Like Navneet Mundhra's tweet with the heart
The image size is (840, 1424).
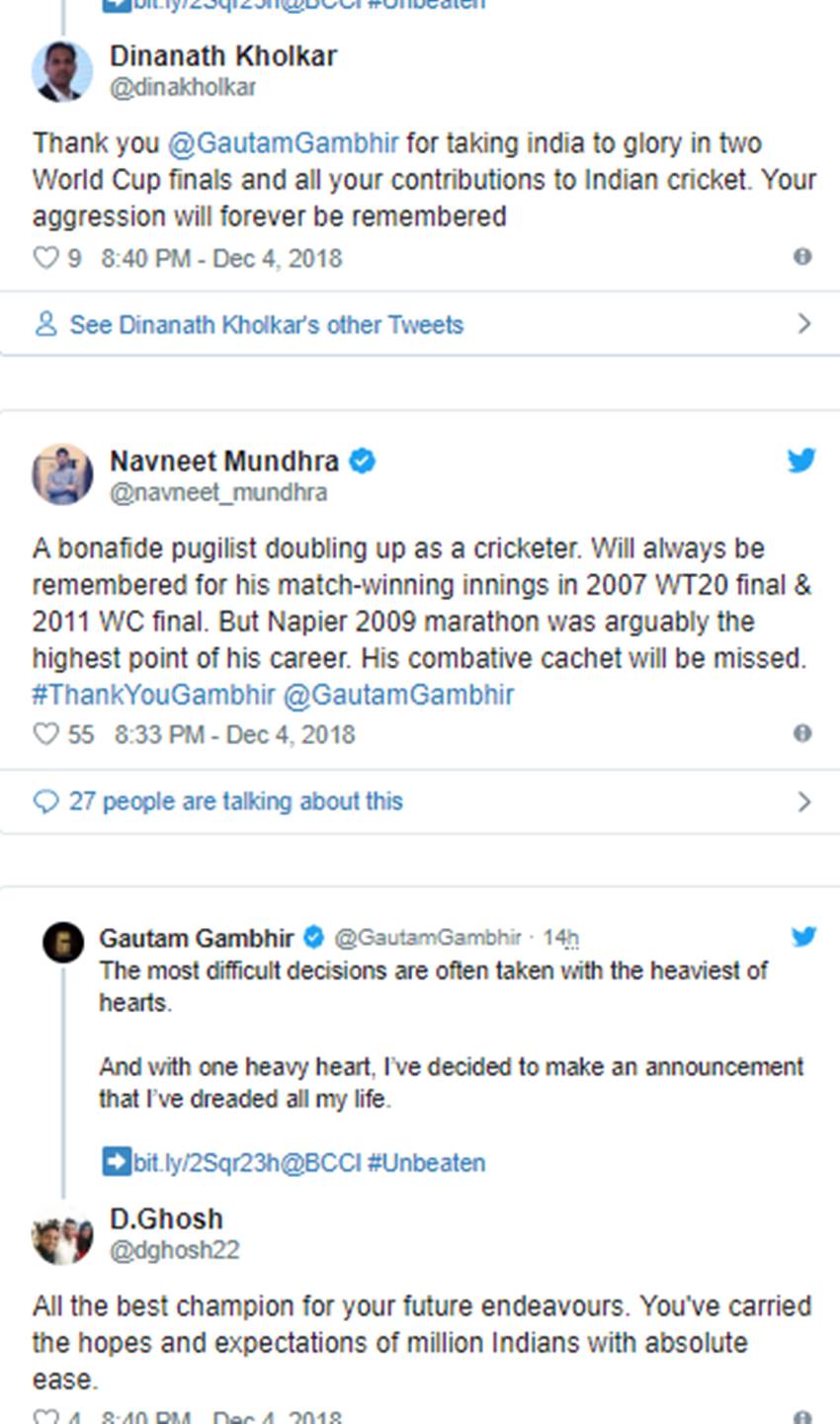(x=45, y=734)
